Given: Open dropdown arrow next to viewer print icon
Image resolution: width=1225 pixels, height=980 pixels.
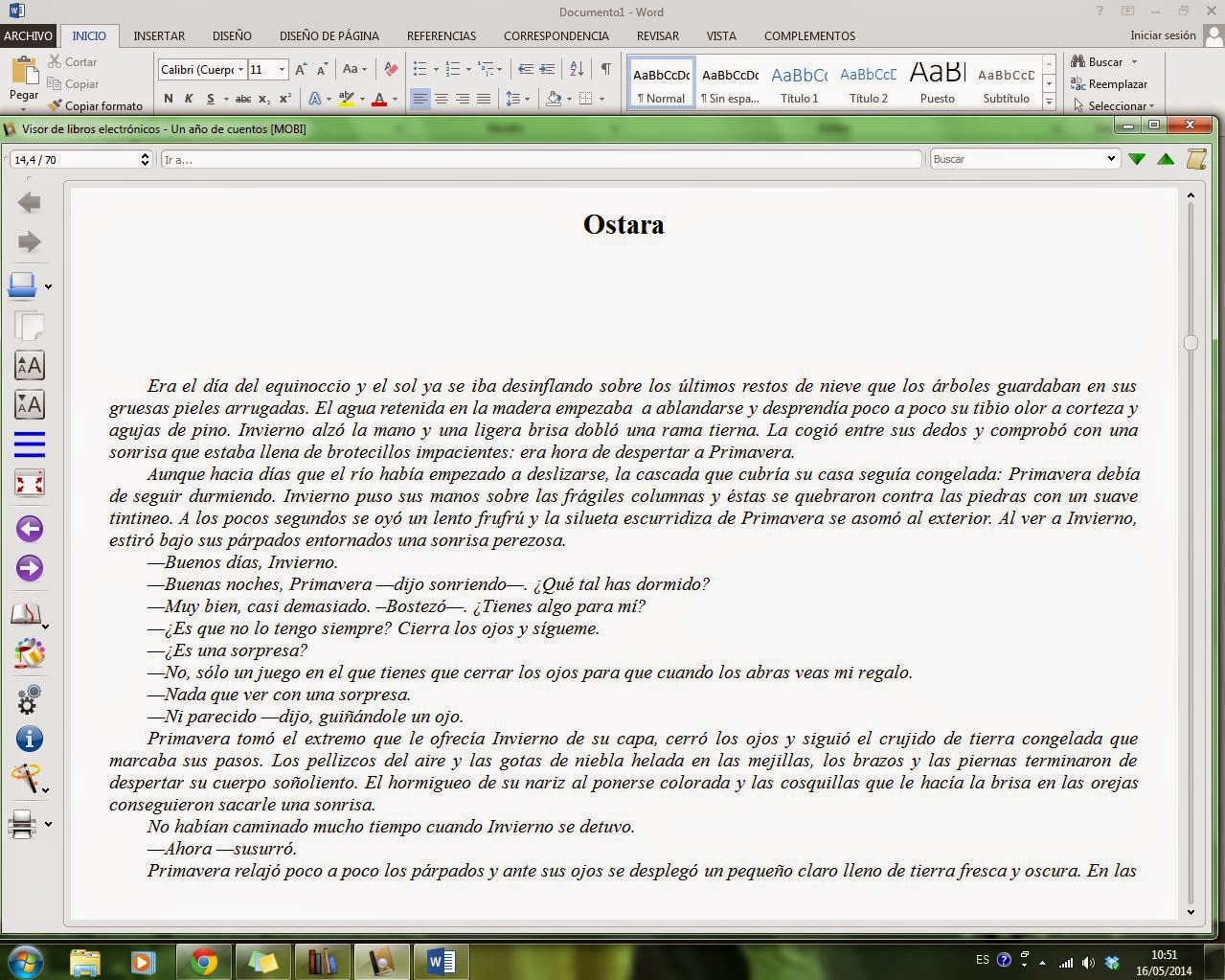Looking at the screenshot, I should pos(48,824).
